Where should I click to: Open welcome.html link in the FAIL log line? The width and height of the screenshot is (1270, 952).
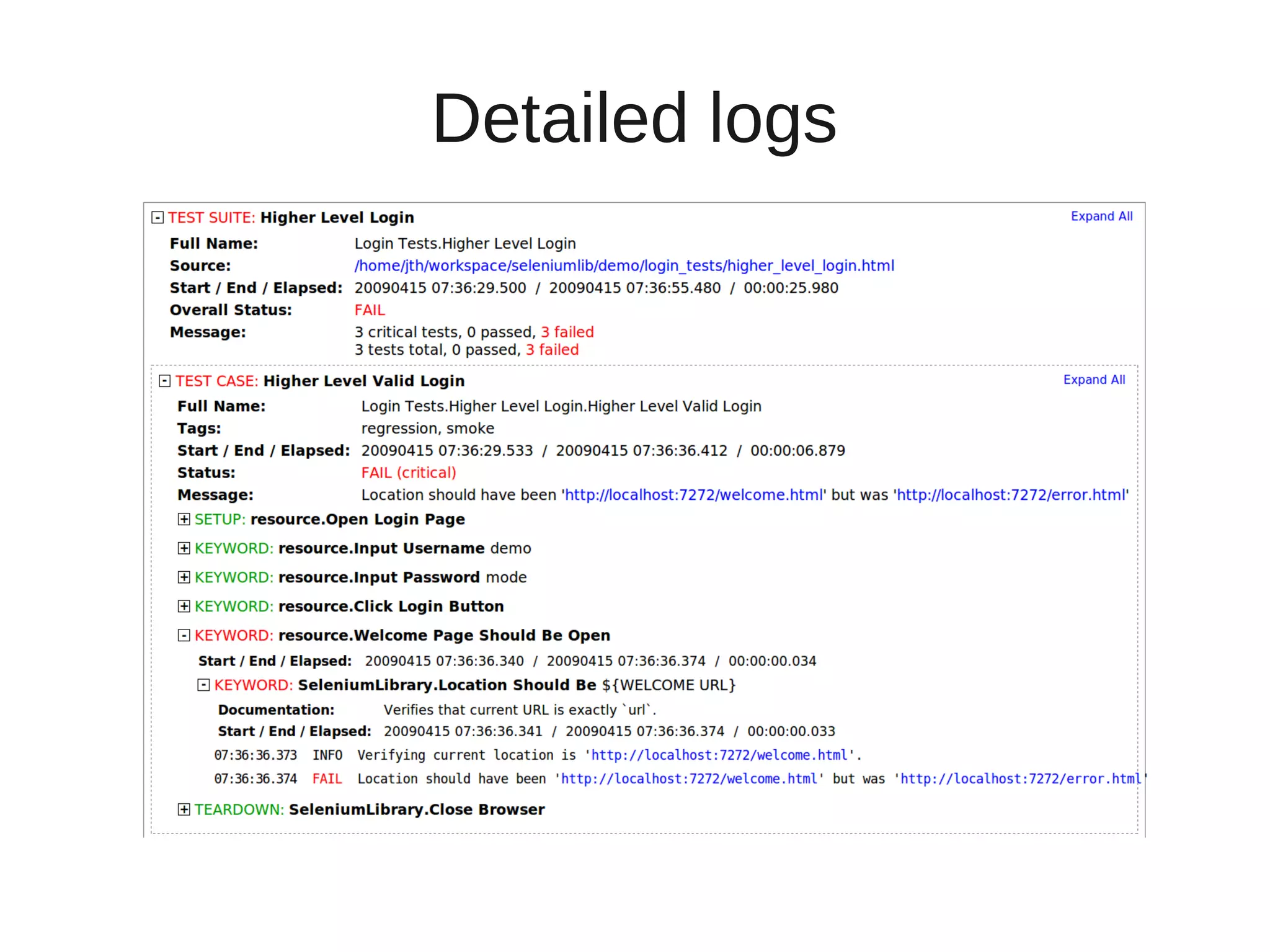690,778
